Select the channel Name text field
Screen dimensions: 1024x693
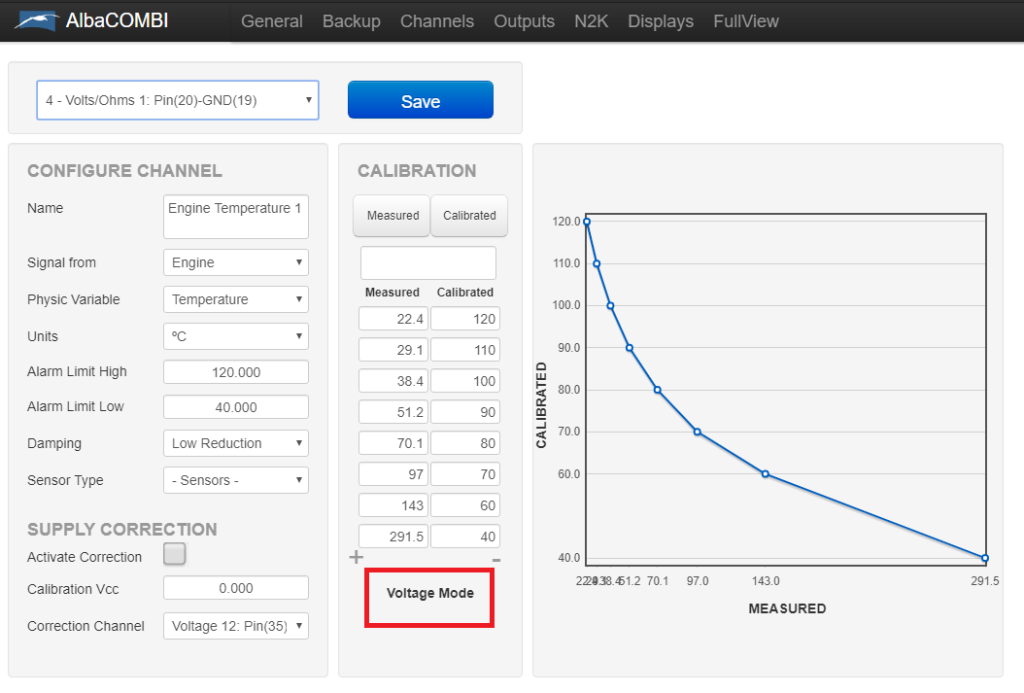(236, 216)
